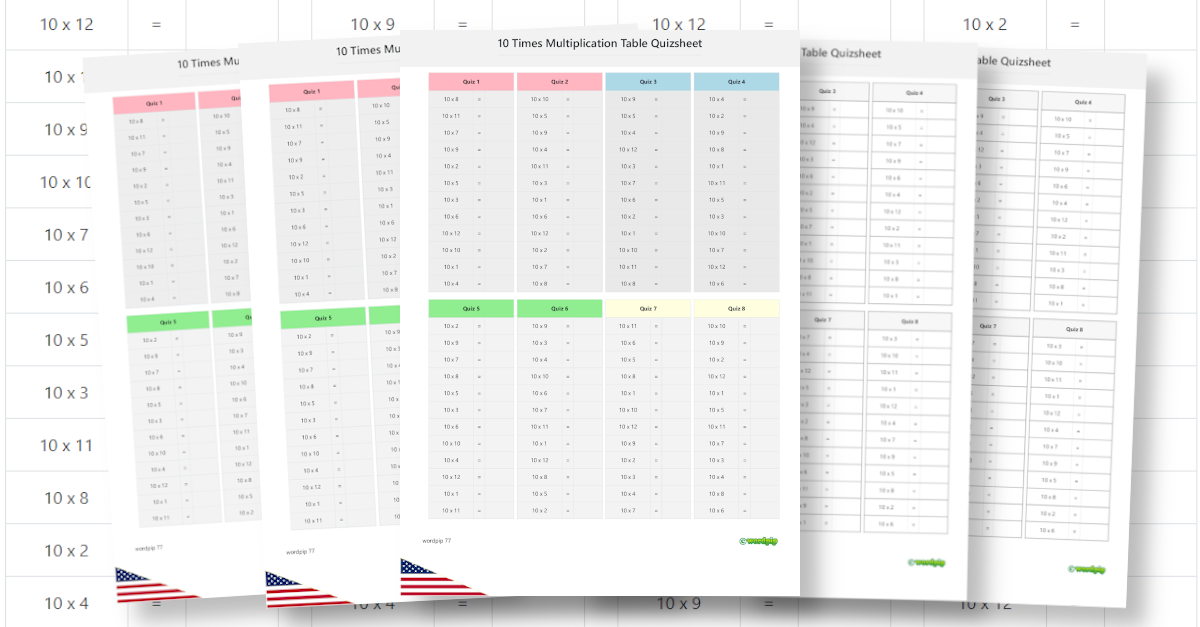Click the Quiz 8 header on the rightmost worksheet
Viewport: 1200px width, 627px height.
[1074, 329]
